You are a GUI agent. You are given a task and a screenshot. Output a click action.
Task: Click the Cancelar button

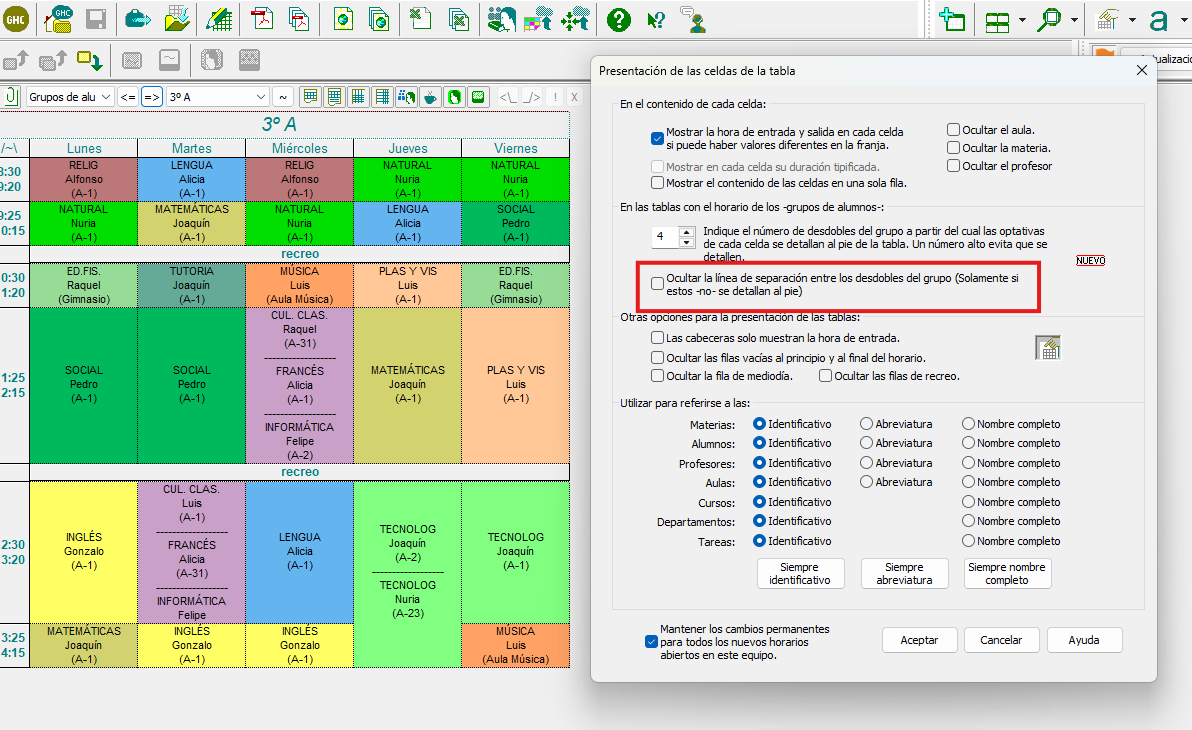coord(1001,640)
